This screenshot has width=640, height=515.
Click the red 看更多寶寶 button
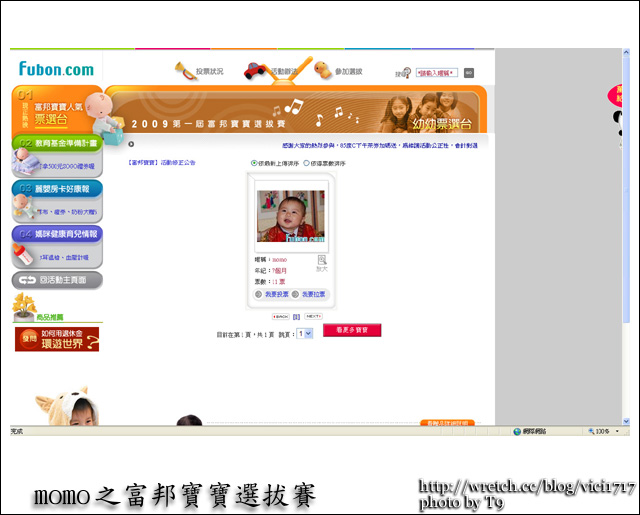point(352,330)
